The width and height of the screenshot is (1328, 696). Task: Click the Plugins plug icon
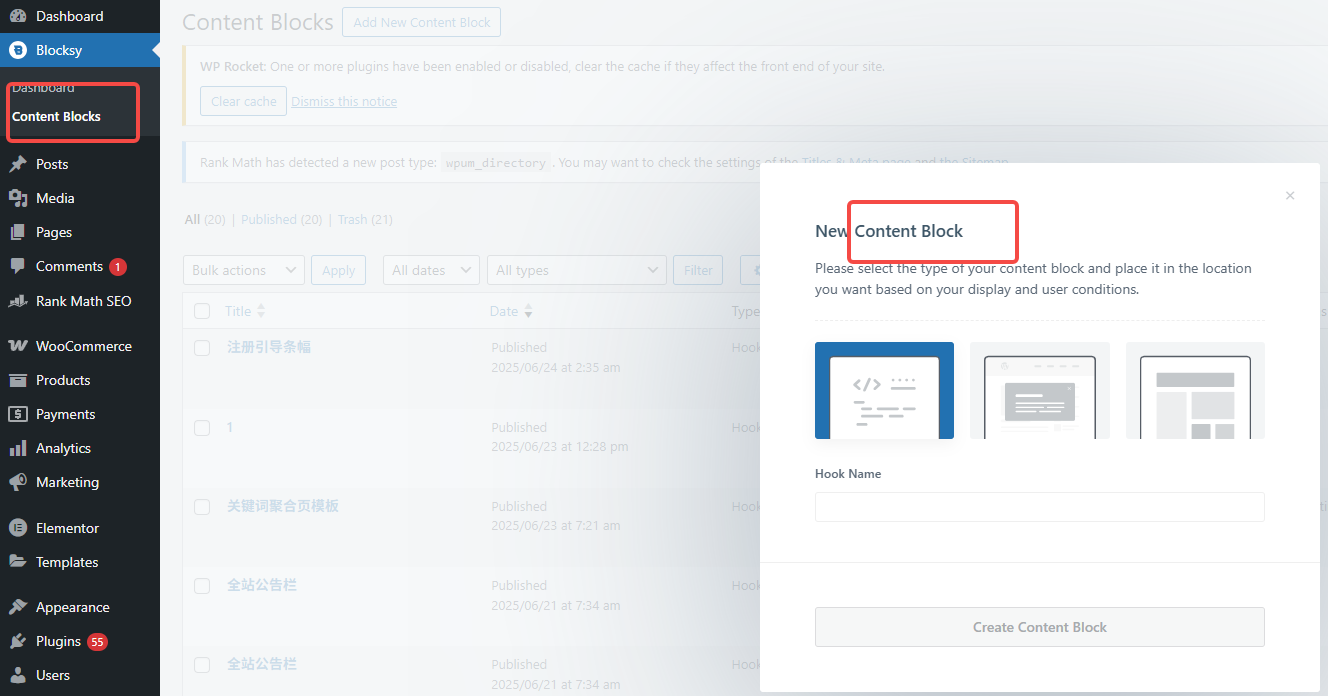(x=18, y=641)
